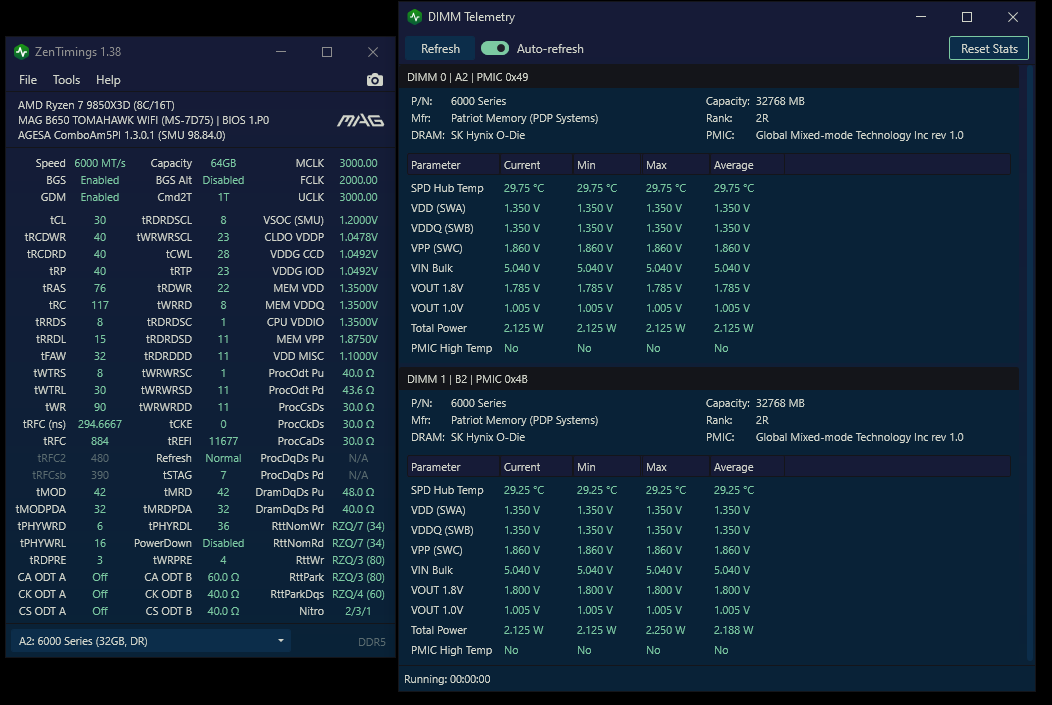Minimize the ZenTimings window

coord(281,52)
